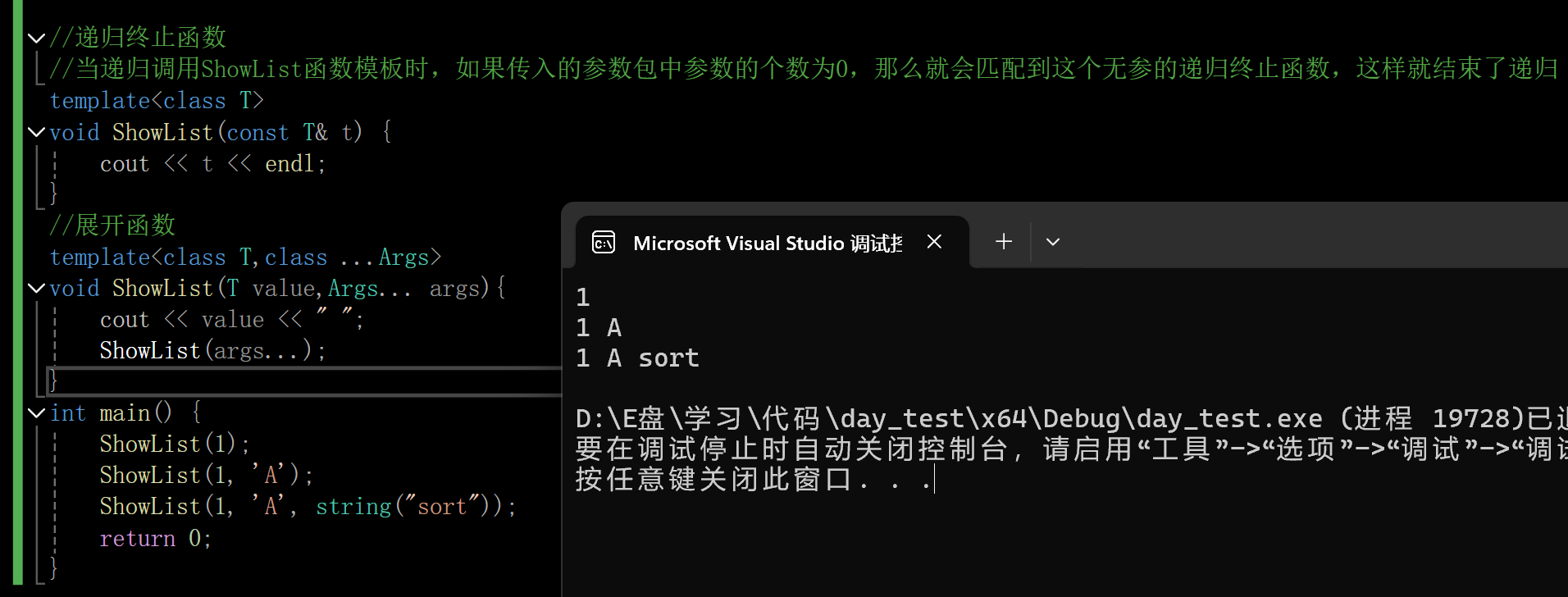This screenshot has height=597, width=1568.
Task: Click the day_test.exe path line in console
Action: click(x=1071, y=419)
